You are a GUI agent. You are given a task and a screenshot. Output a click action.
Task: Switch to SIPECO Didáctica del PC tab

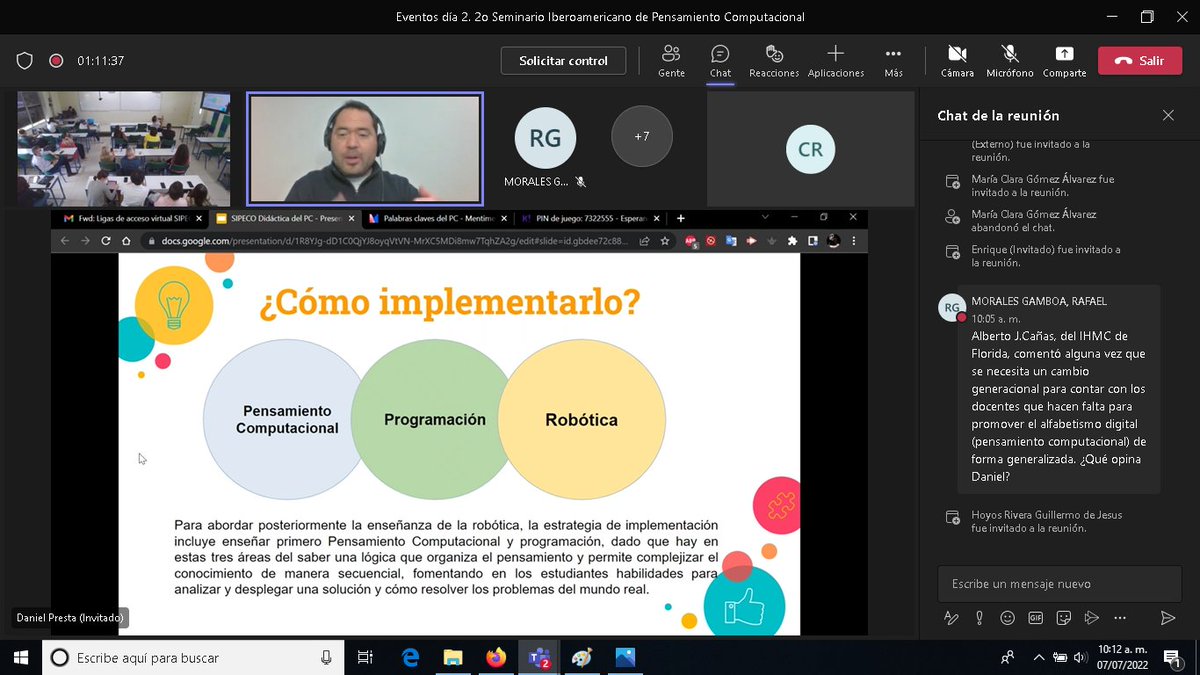point(283,217)
